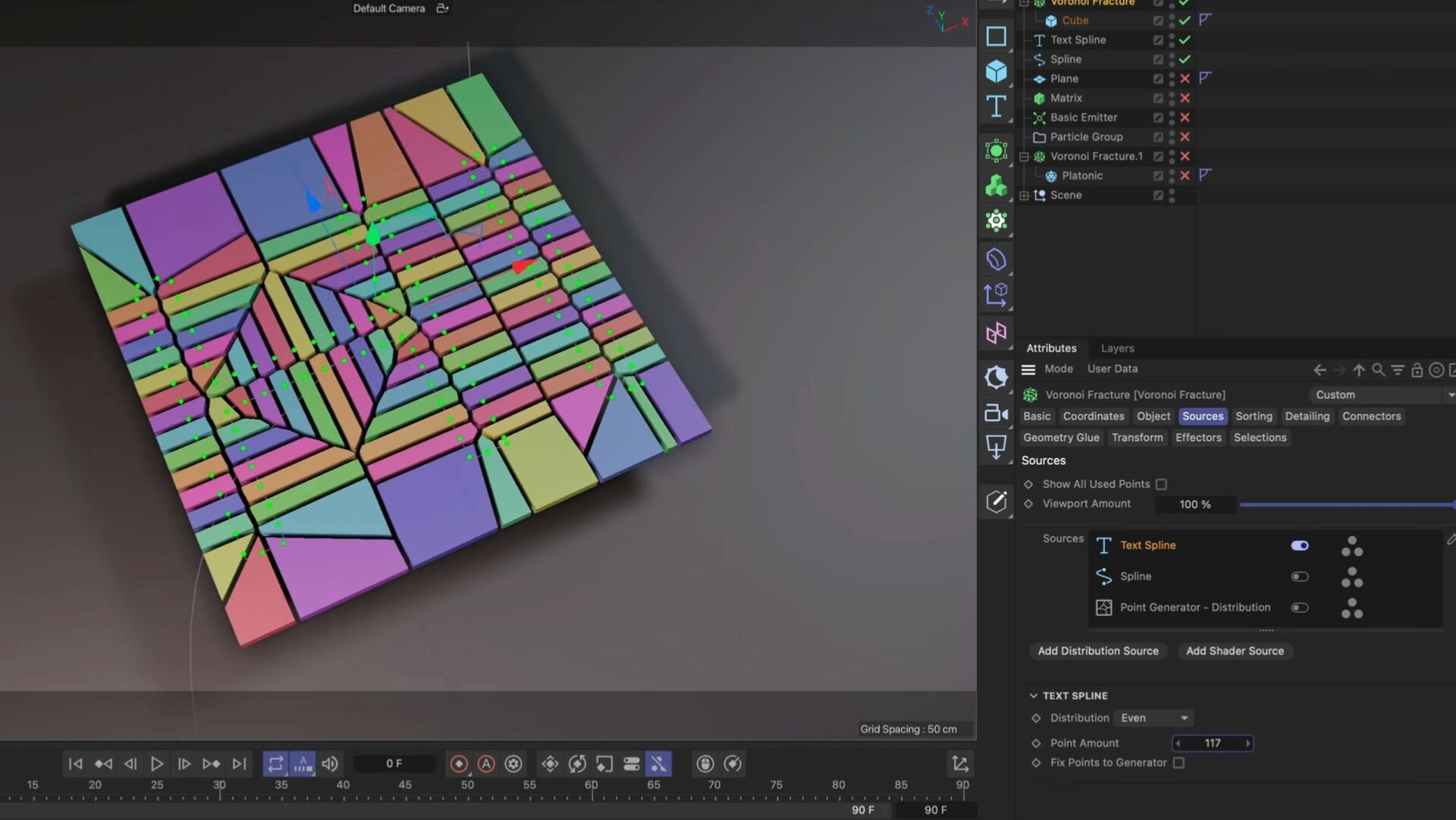
Task: Select the Cube primitive tool icon
Action: 996,71
